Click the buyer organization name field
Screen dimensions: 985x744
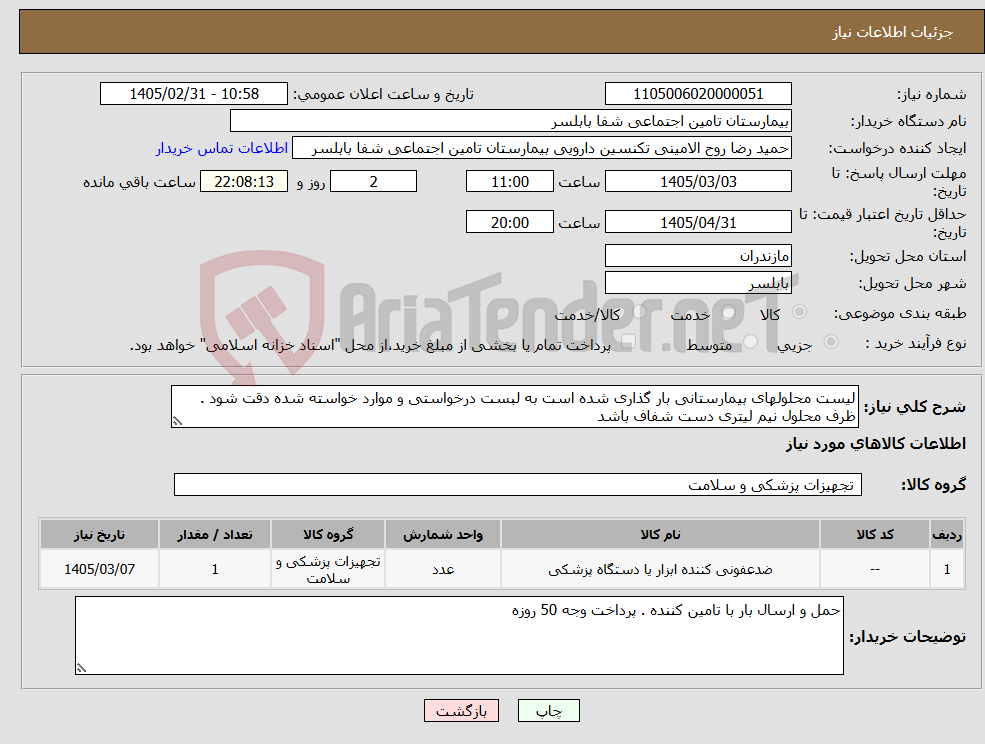[x=511, y=121]
